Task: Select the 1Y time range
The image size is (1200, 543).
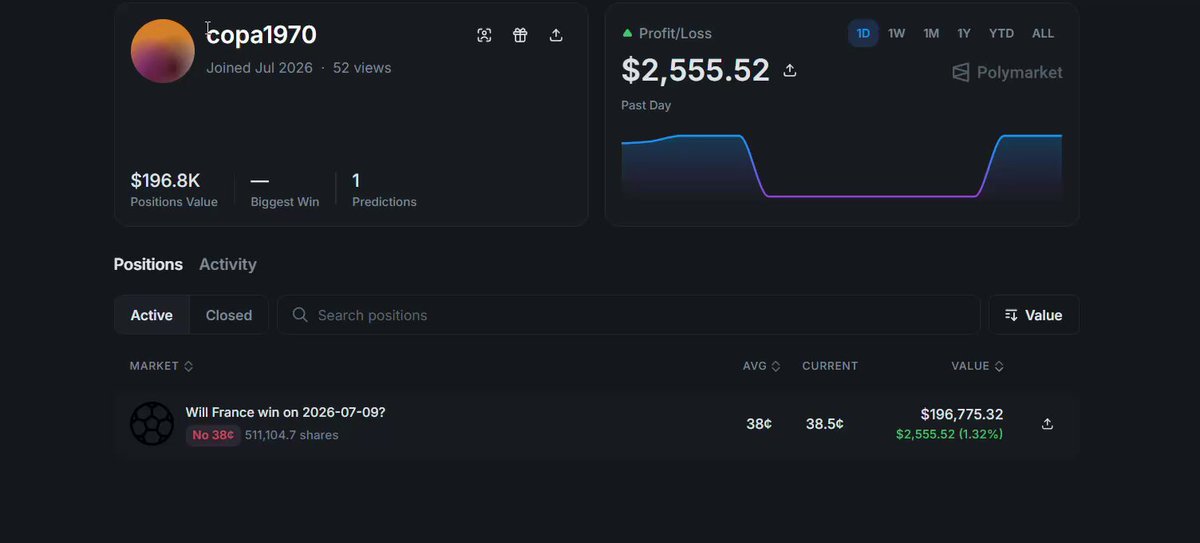Action: (x=964, y=33)
